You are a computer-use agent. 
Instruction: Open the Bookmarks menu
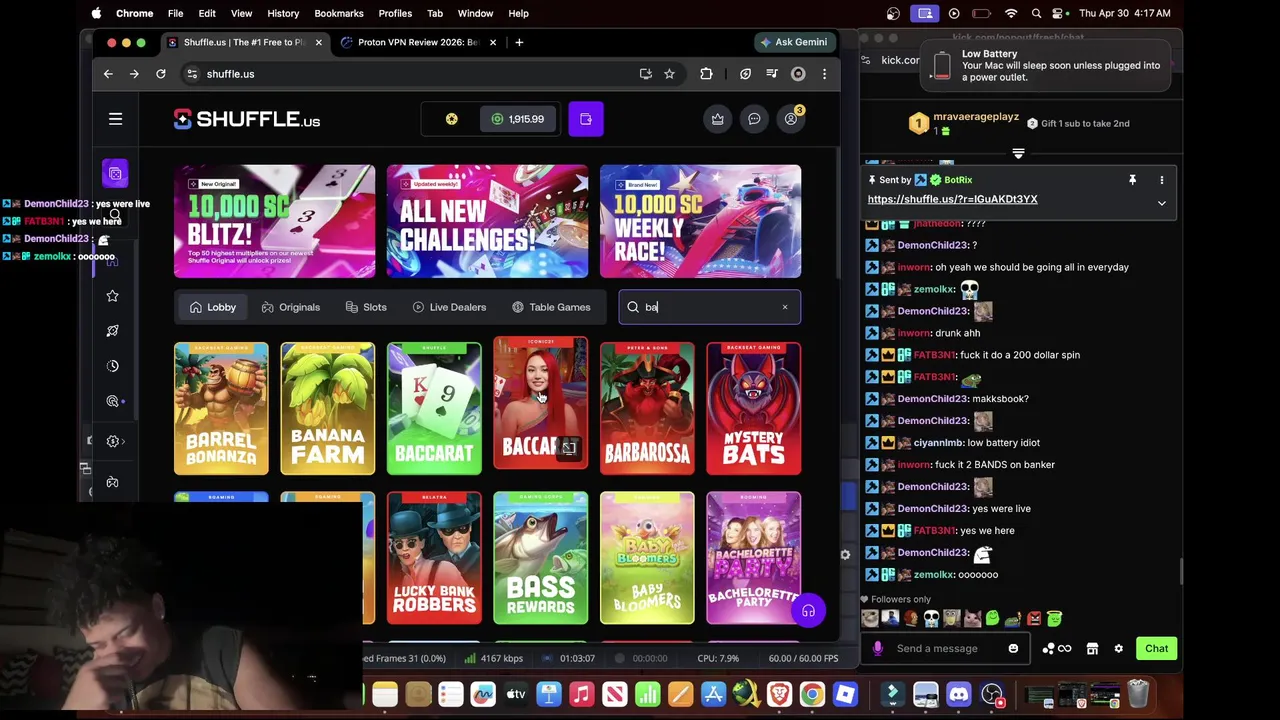point(339,13)
